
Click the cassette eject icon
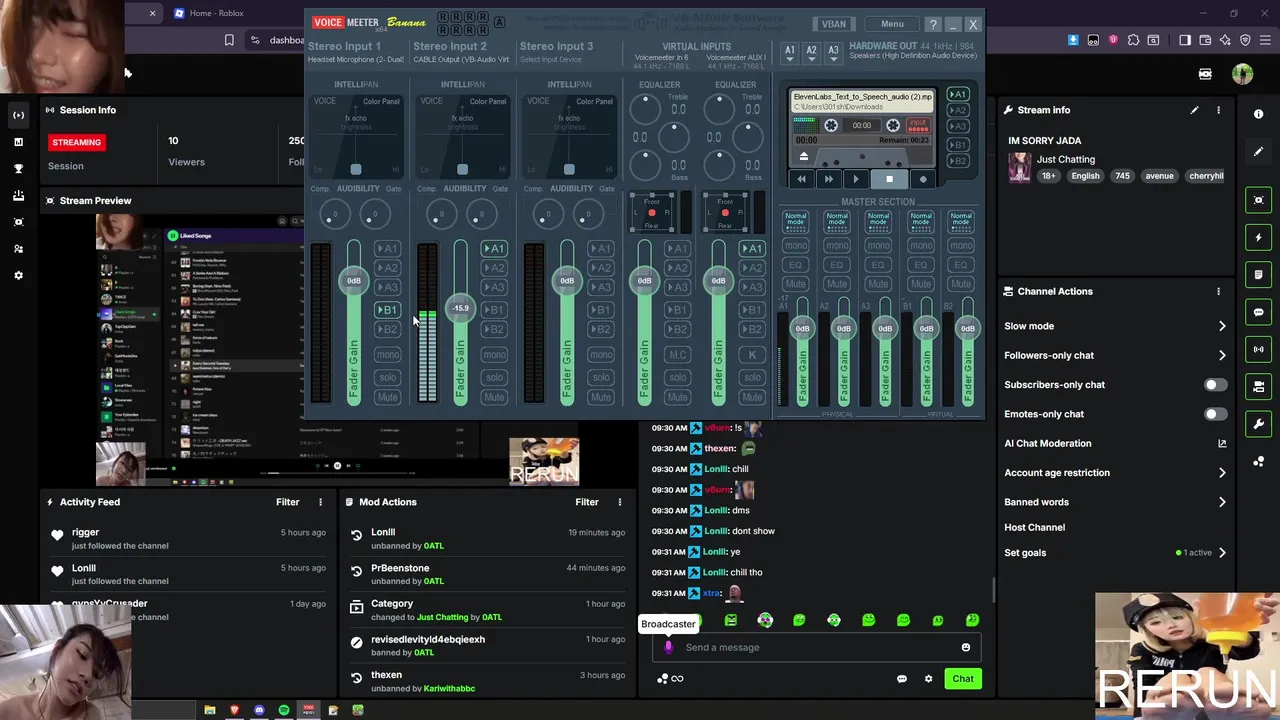803,157
